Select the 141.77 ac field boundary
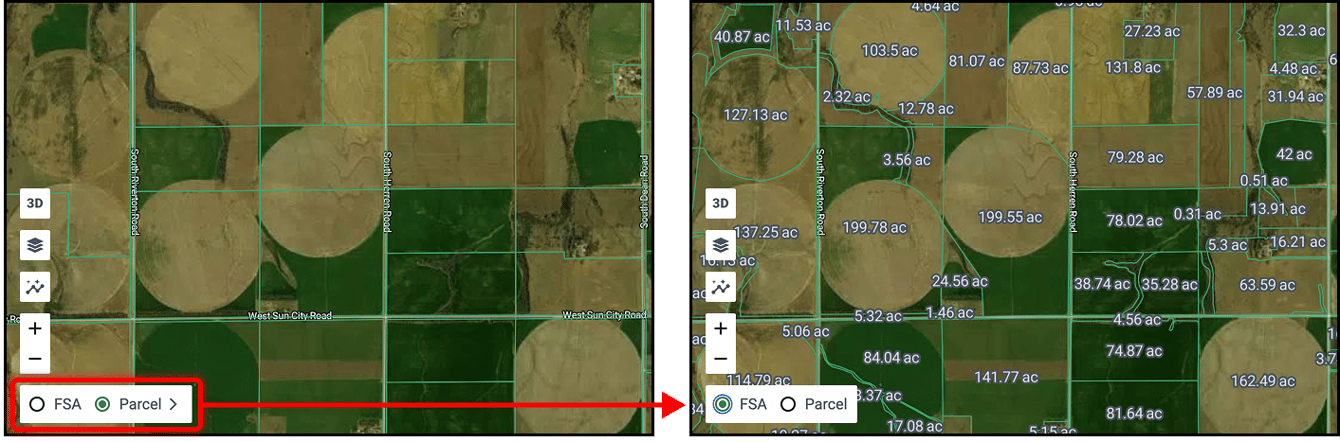Screen dimensions: 1340x442 (1006, 377)
